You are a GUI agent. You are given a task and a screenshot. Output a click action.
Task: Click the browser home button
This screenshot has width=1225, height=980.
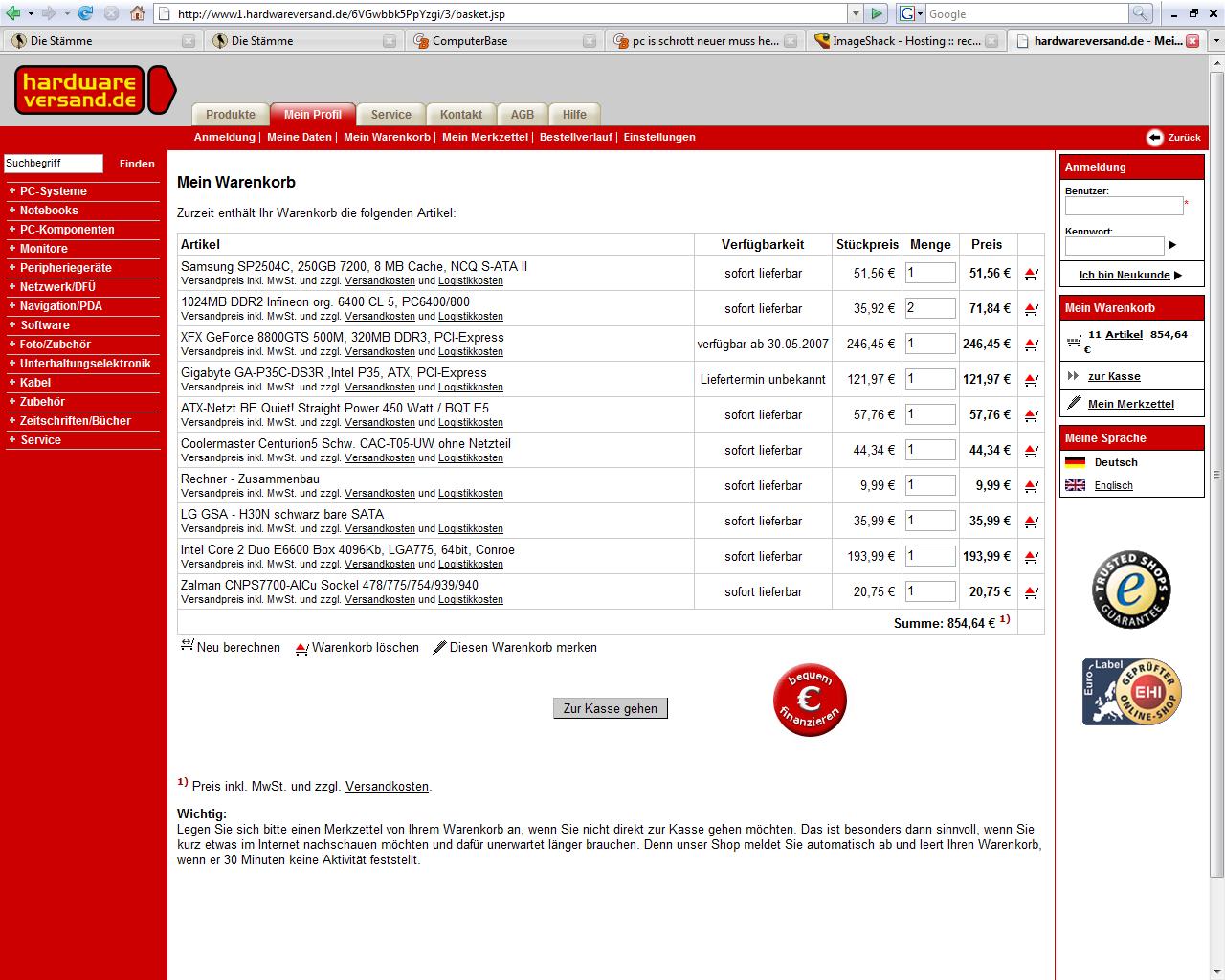click(x=138, y=13)
